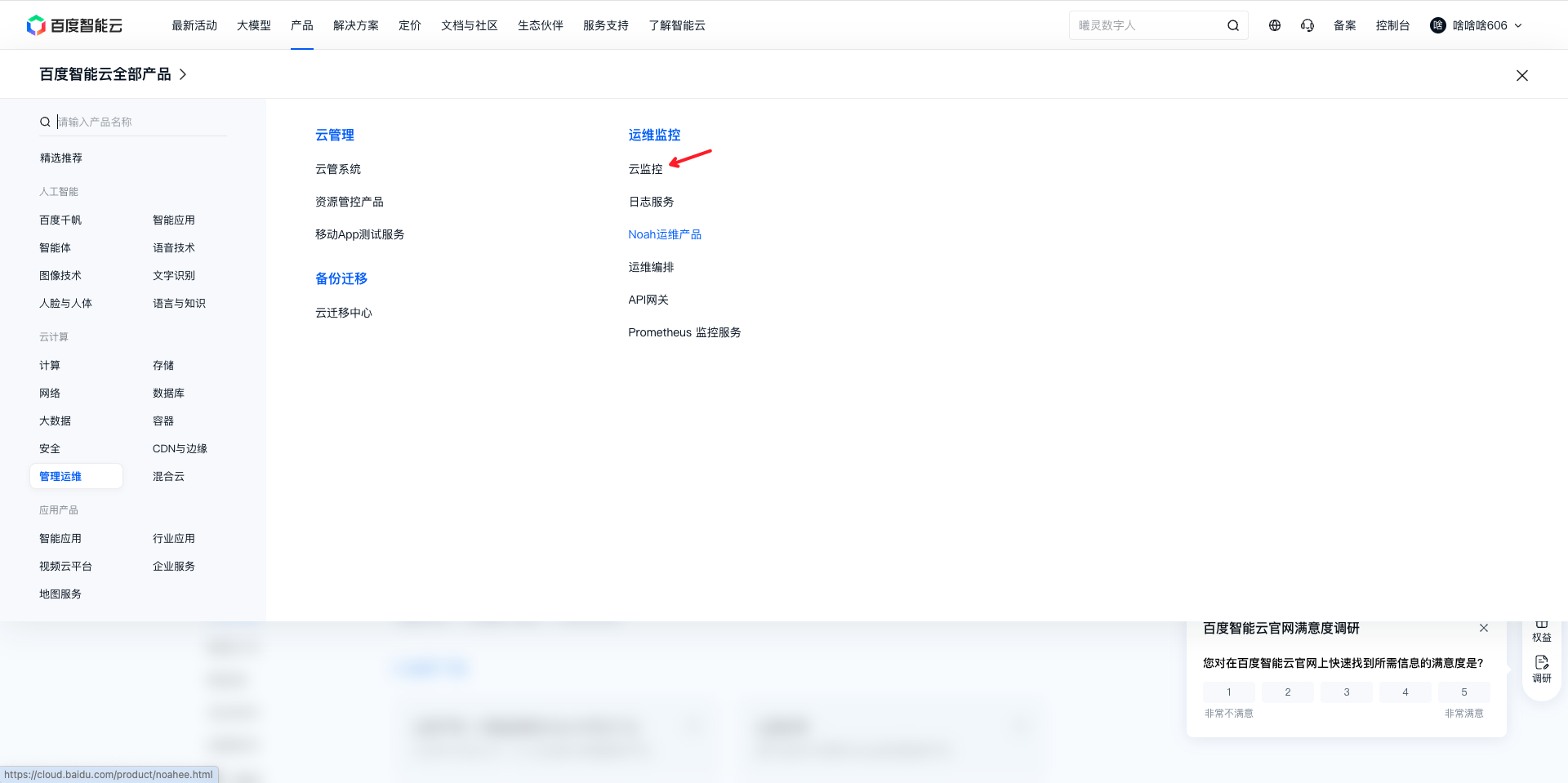
Task: Select satisfaction rating 1
Action: point(1229,692)
